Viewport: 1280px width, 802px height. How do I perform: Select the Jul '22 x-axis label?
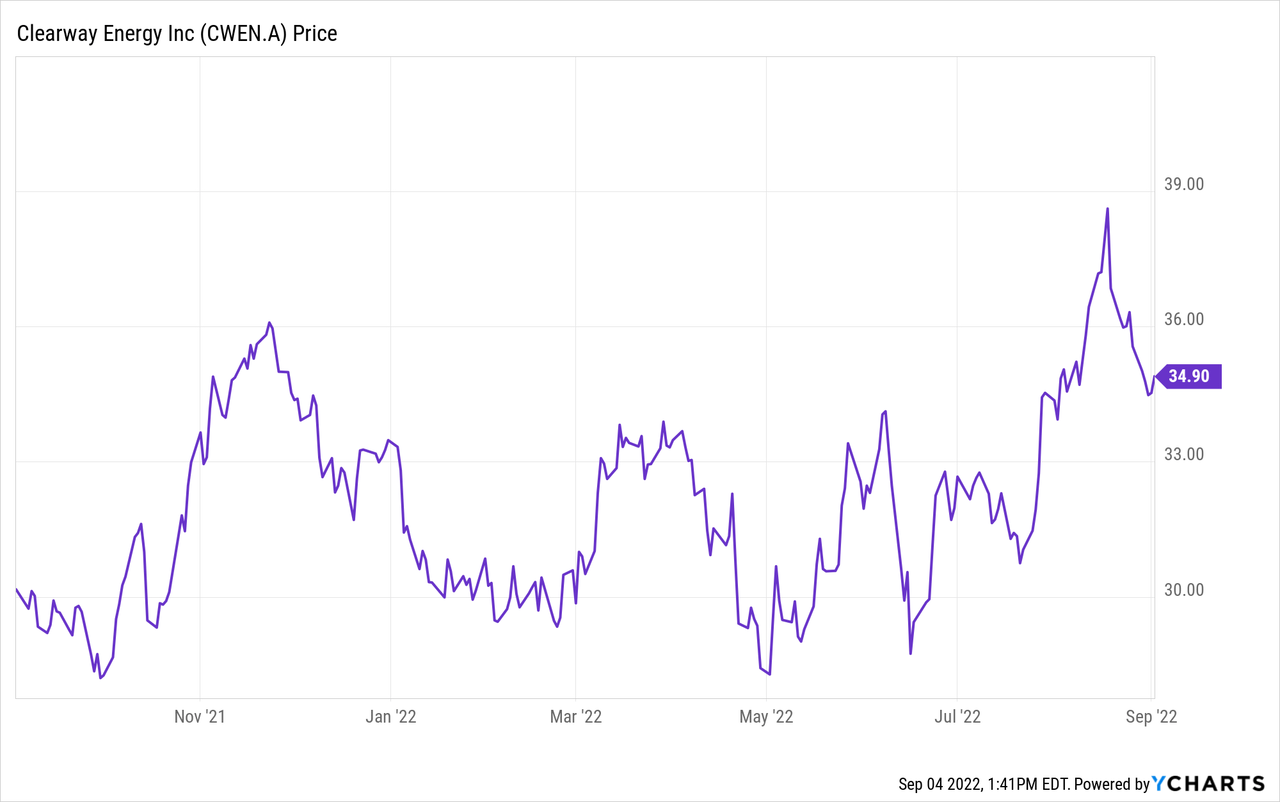point(957,716)
